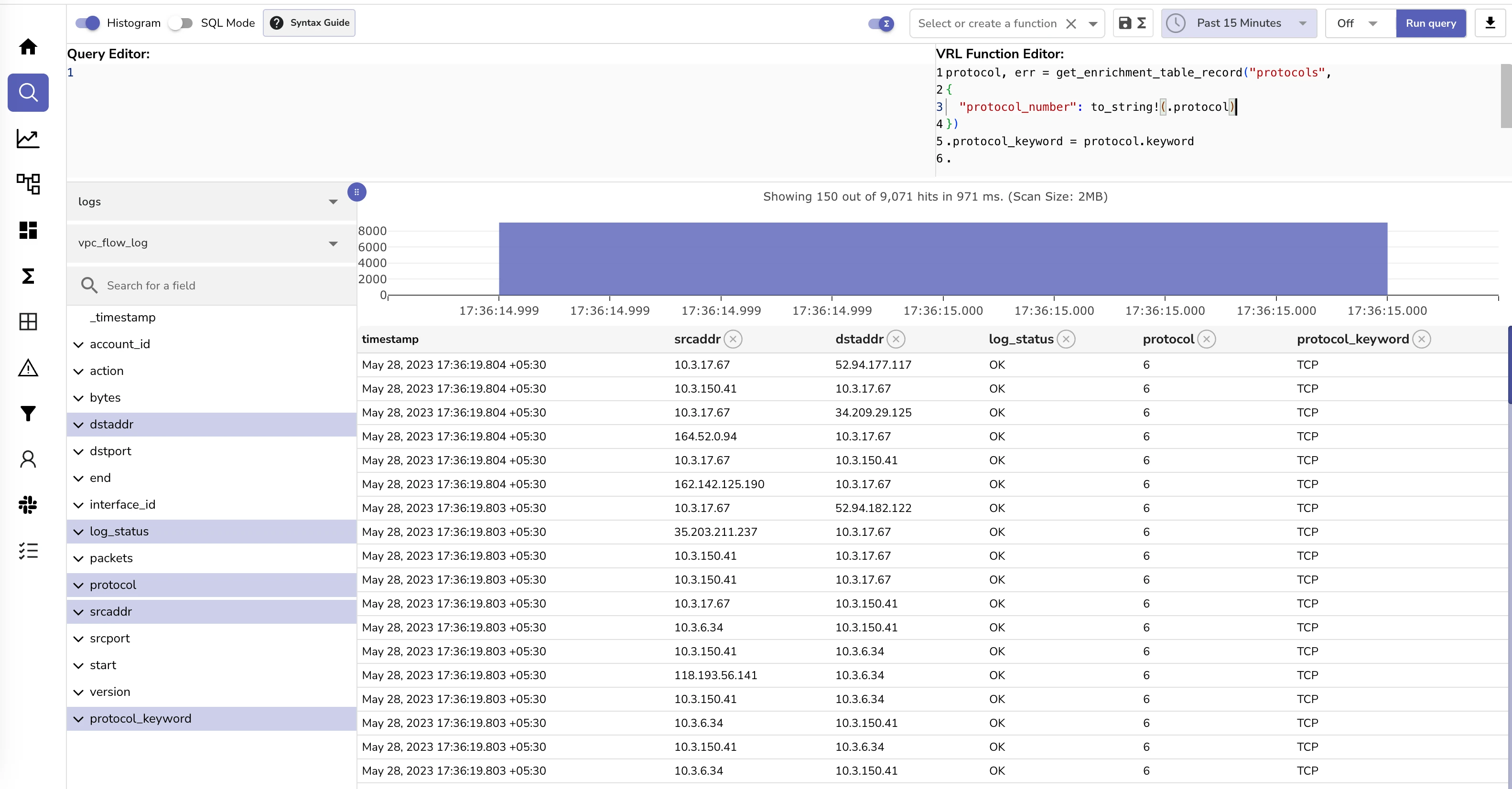This screenshot has height=789, width=1512.
Task: Remove the srcaddr column from the table
Action: pos(733,339)
